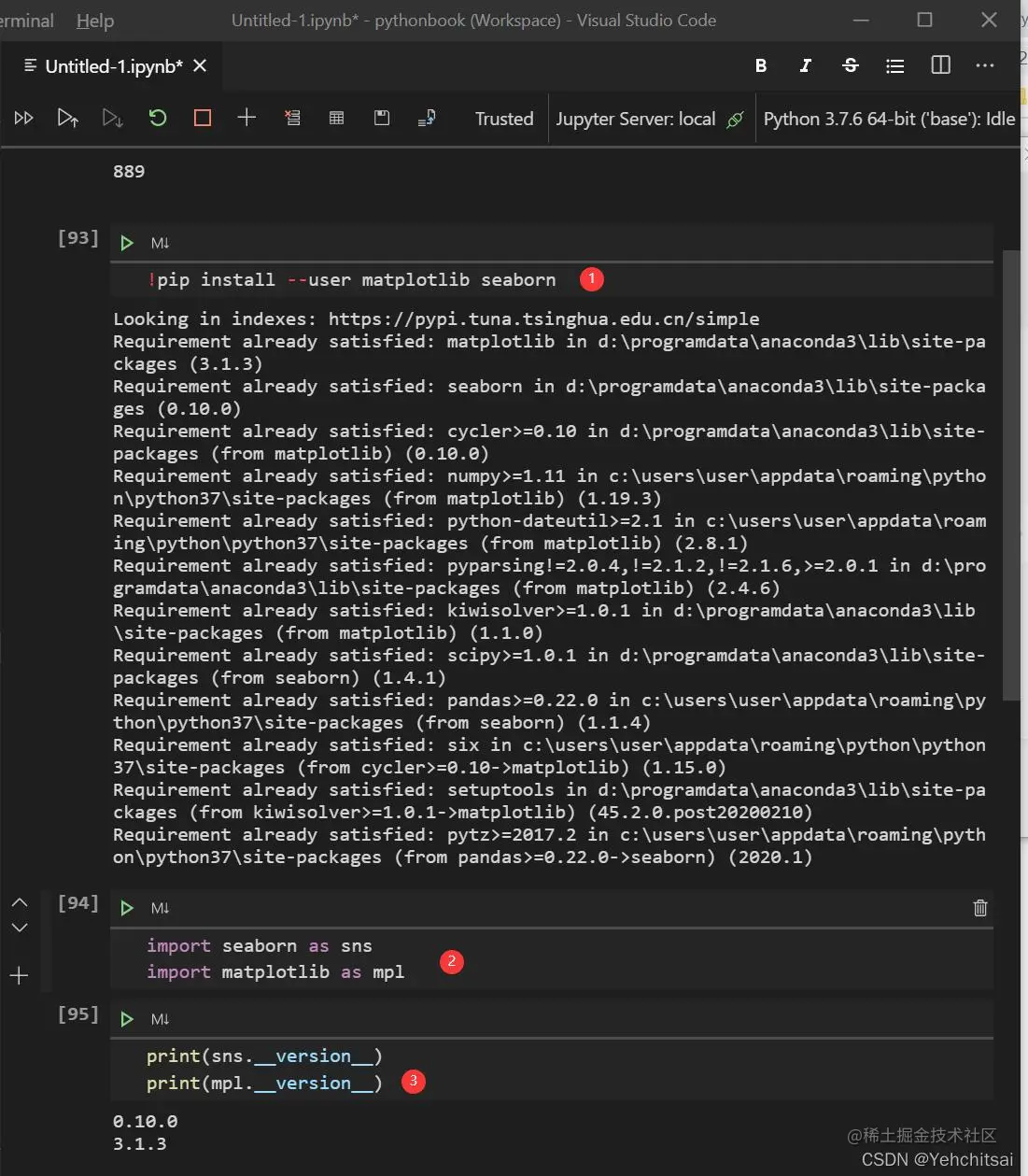Click the output version 0.10.0
Image resolution: width=1028 pixels, height=1176 pixels.
click(x=145, y=1121)
